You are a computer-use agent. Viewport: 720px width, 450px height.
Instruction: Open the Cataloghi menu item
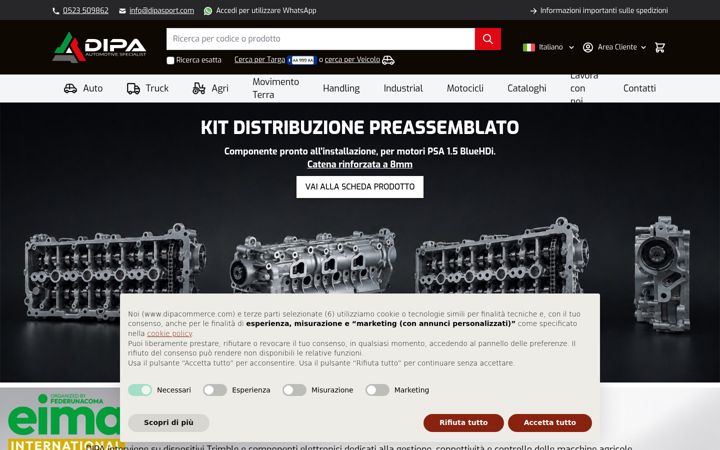(527, 88)
